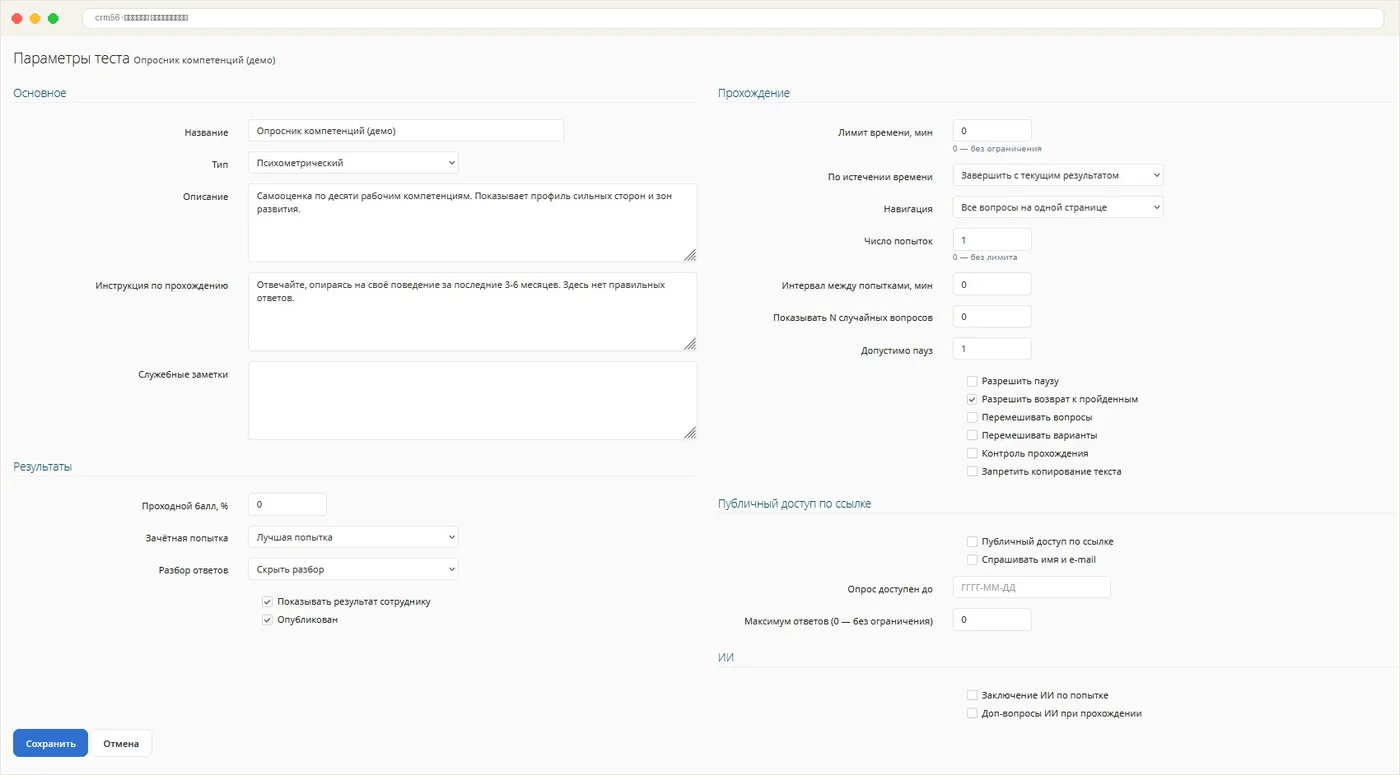The image size is (1400, 775).
Task: Click the hint "0 — без лимита"
Action: point(985,257)
